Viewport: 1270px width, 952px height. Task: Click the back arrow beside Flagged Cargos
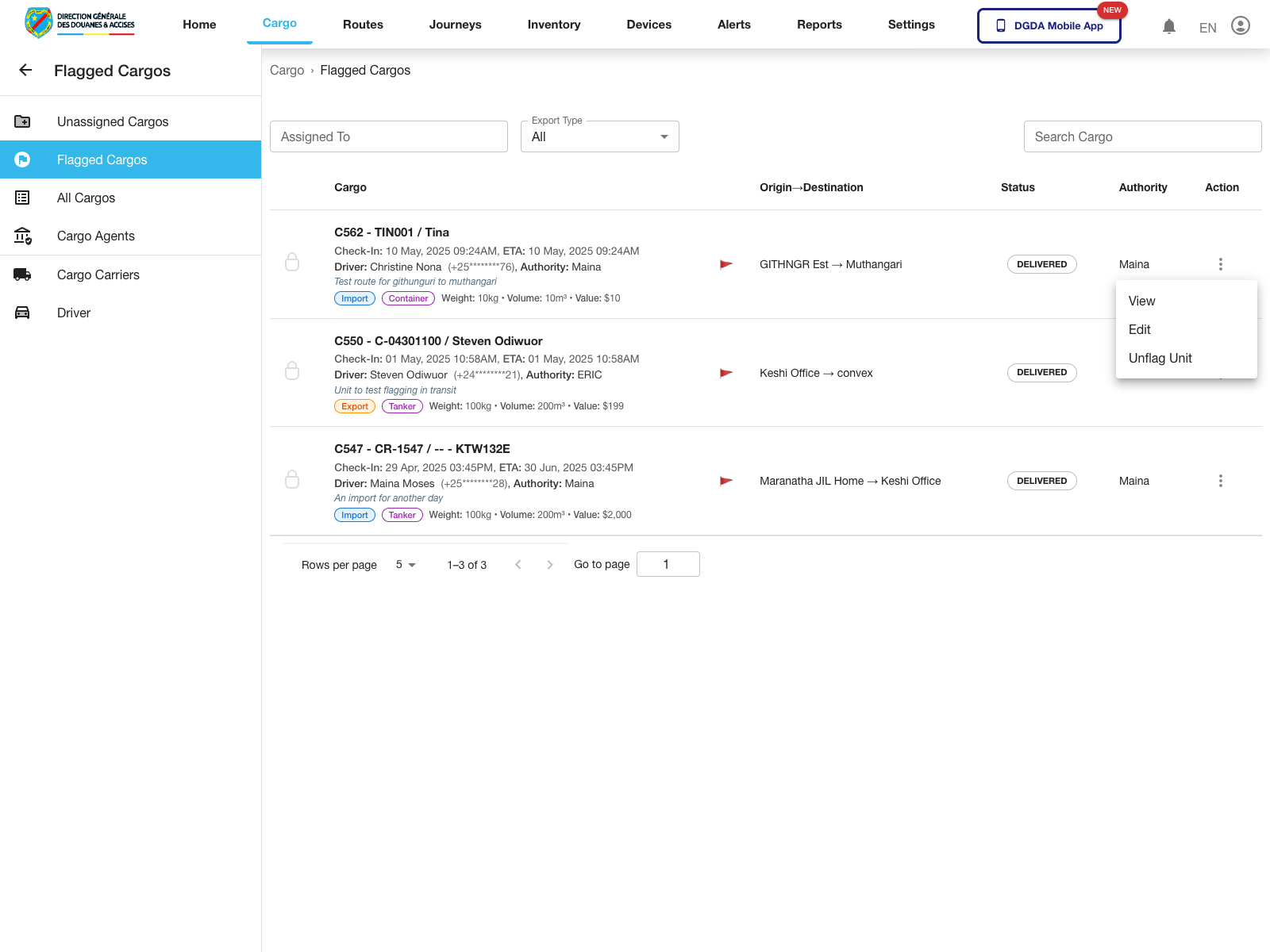pyautogui.click(x=25, y=71)
